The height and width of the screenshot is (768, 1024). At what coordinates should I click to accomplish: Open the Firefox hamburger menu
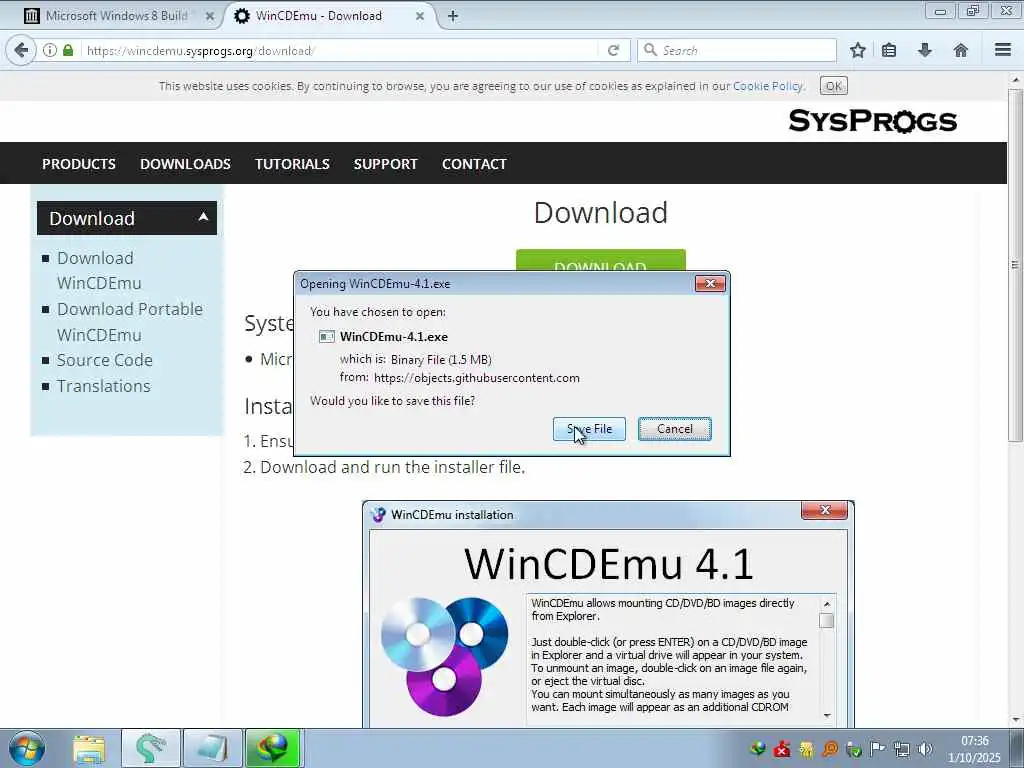(1003, 50)
